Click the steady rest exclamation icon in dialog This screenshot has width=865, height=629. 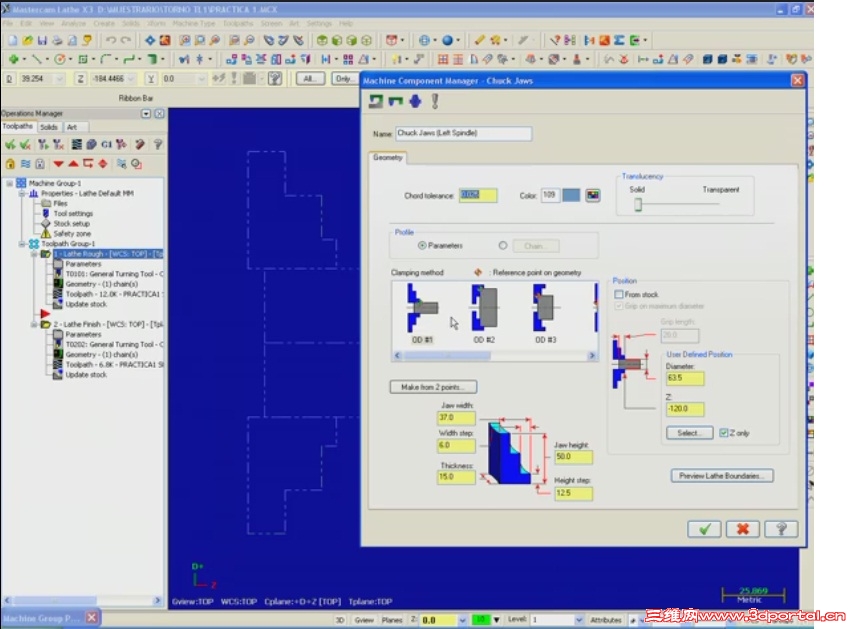[x=435, y=101]
